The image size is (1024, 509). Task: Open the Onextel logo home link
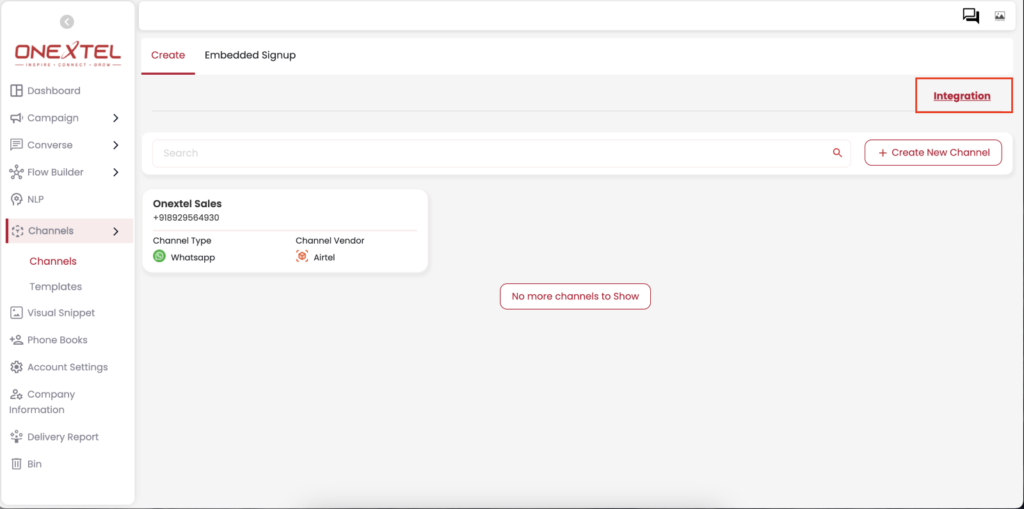pos(67,54)
